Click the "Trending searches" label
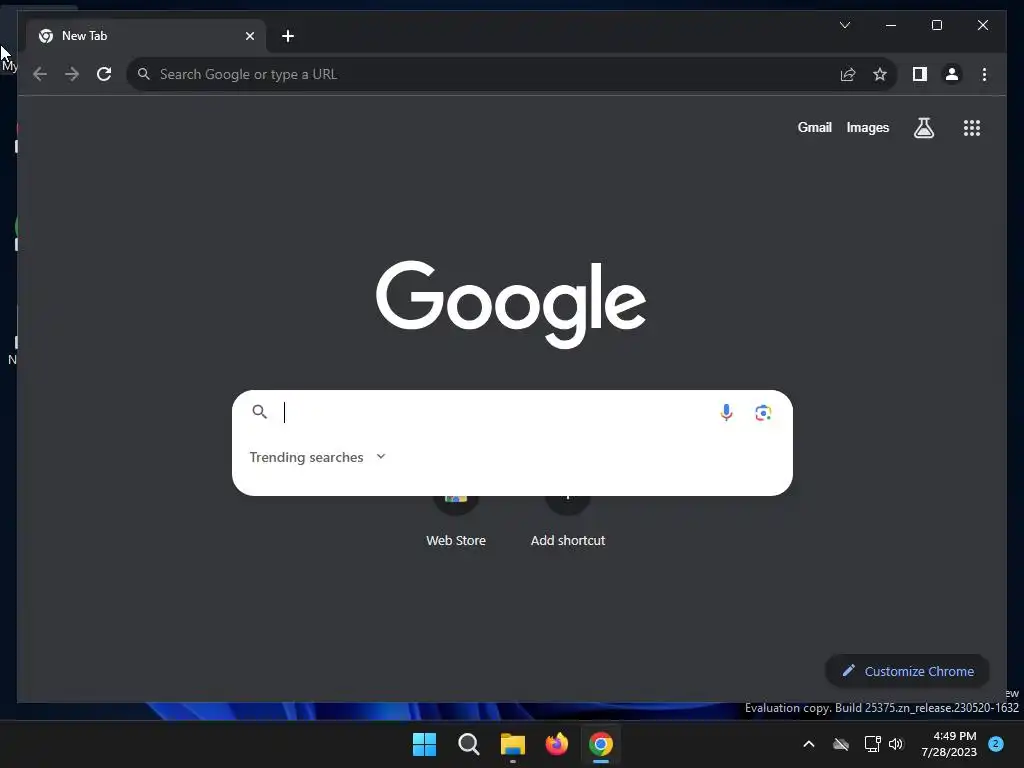The height and width of the screenshot is (768, 1024). [x=306, y=457]
